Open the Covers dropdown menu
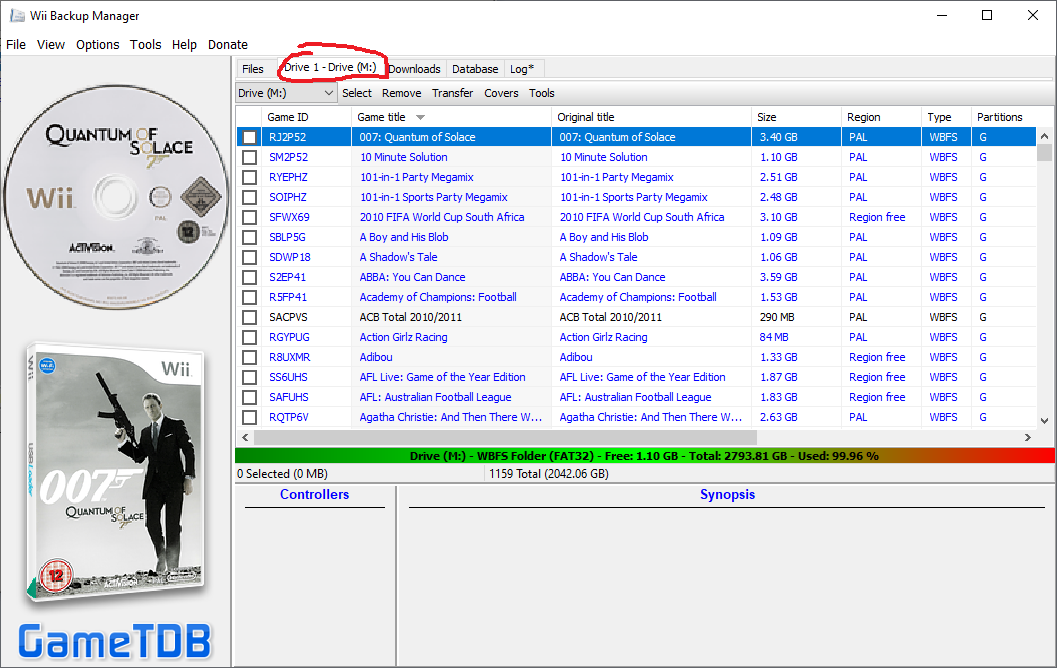The height and width of the screenshot is (668, 1059). click(501, 93)
